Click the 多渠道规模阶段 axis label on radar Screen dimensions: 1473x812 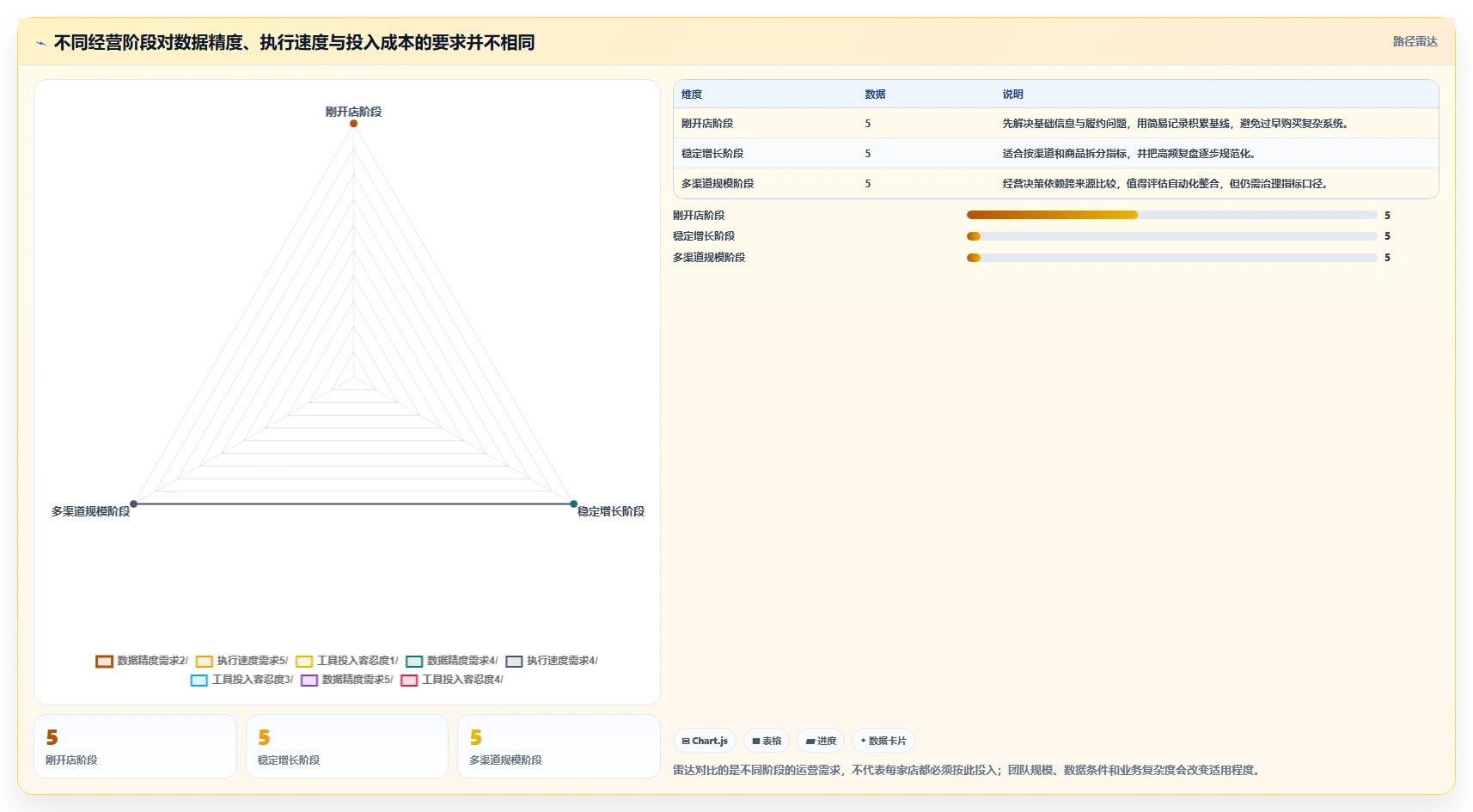[90, 511]
